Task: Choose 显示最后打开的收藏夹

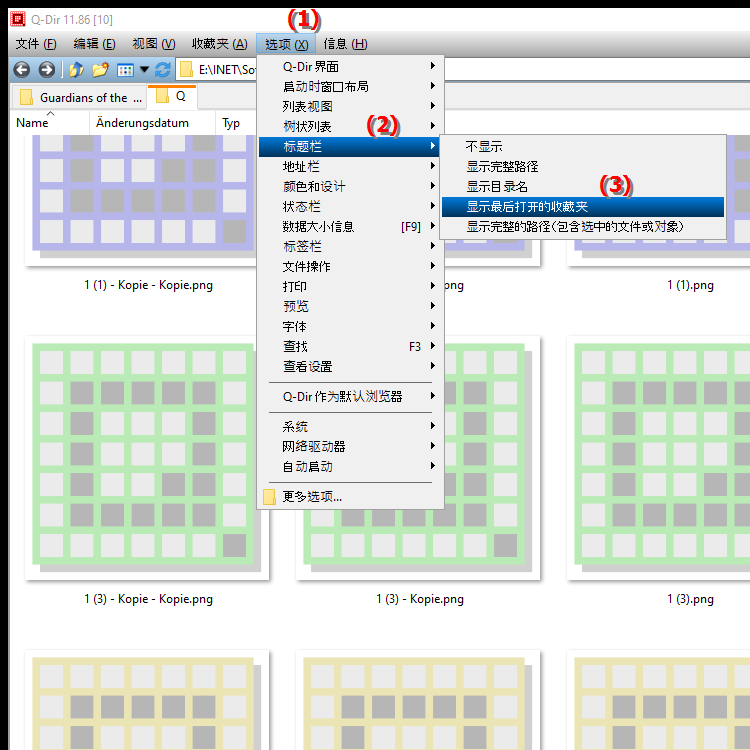Action: click(x=583, y=207)
